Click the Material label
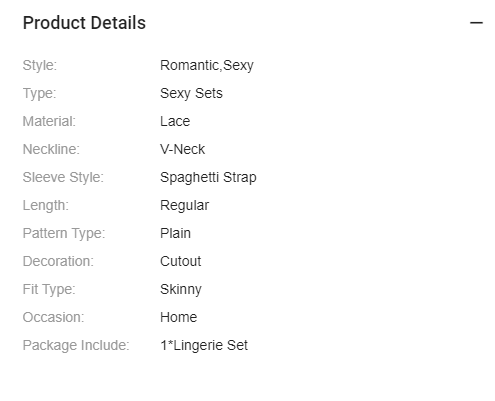 pos(49,121)
